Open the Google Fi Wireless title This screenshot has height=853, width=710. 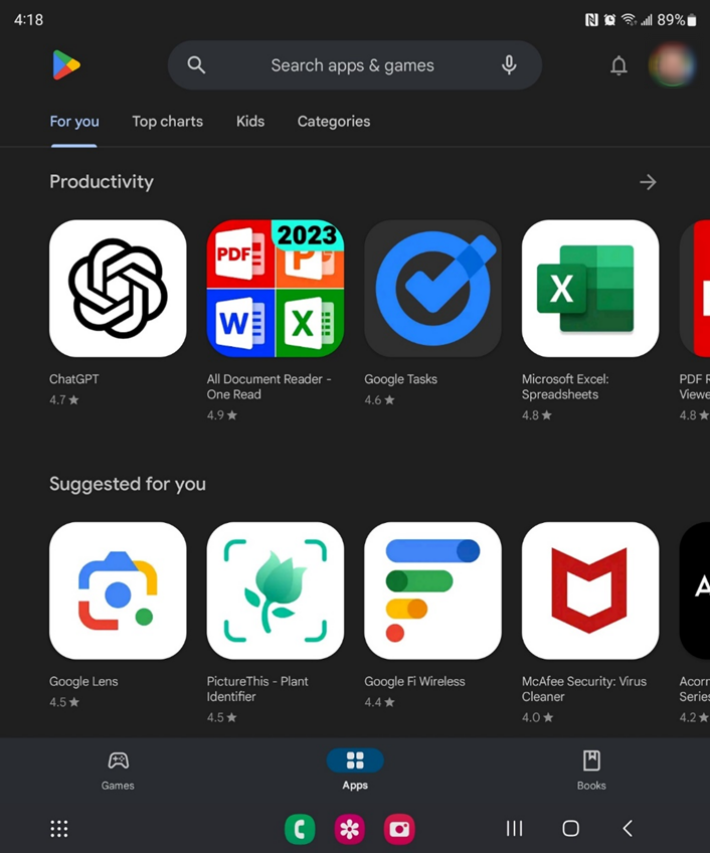415,682
